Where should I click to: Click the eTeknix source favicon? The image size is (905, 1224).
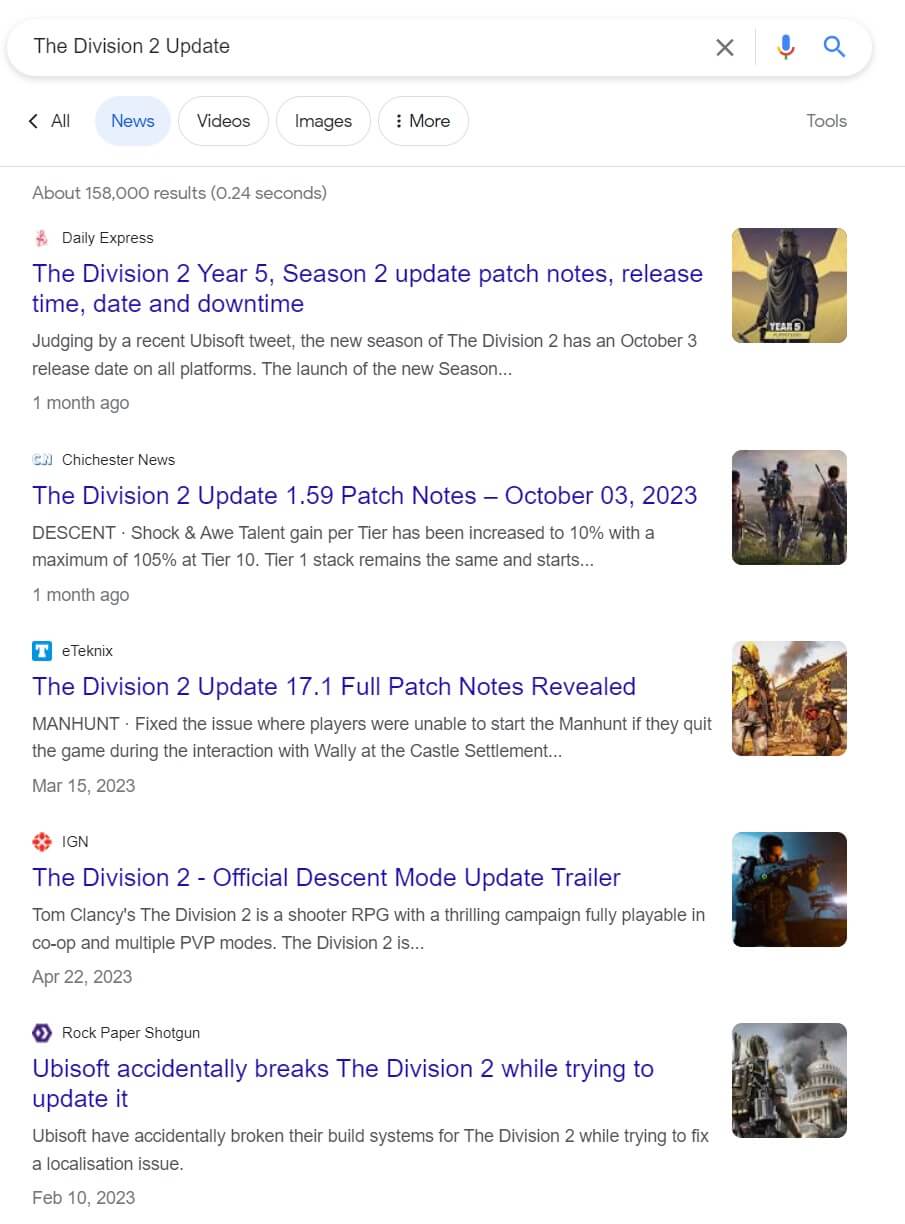tap(42, 651)
